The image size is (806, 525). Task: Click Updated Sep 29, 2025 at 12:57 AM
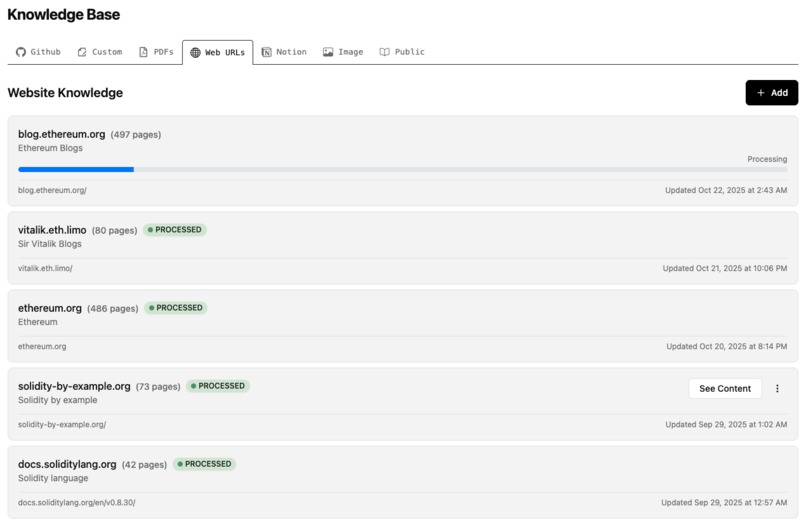click(x=724, y=503)
